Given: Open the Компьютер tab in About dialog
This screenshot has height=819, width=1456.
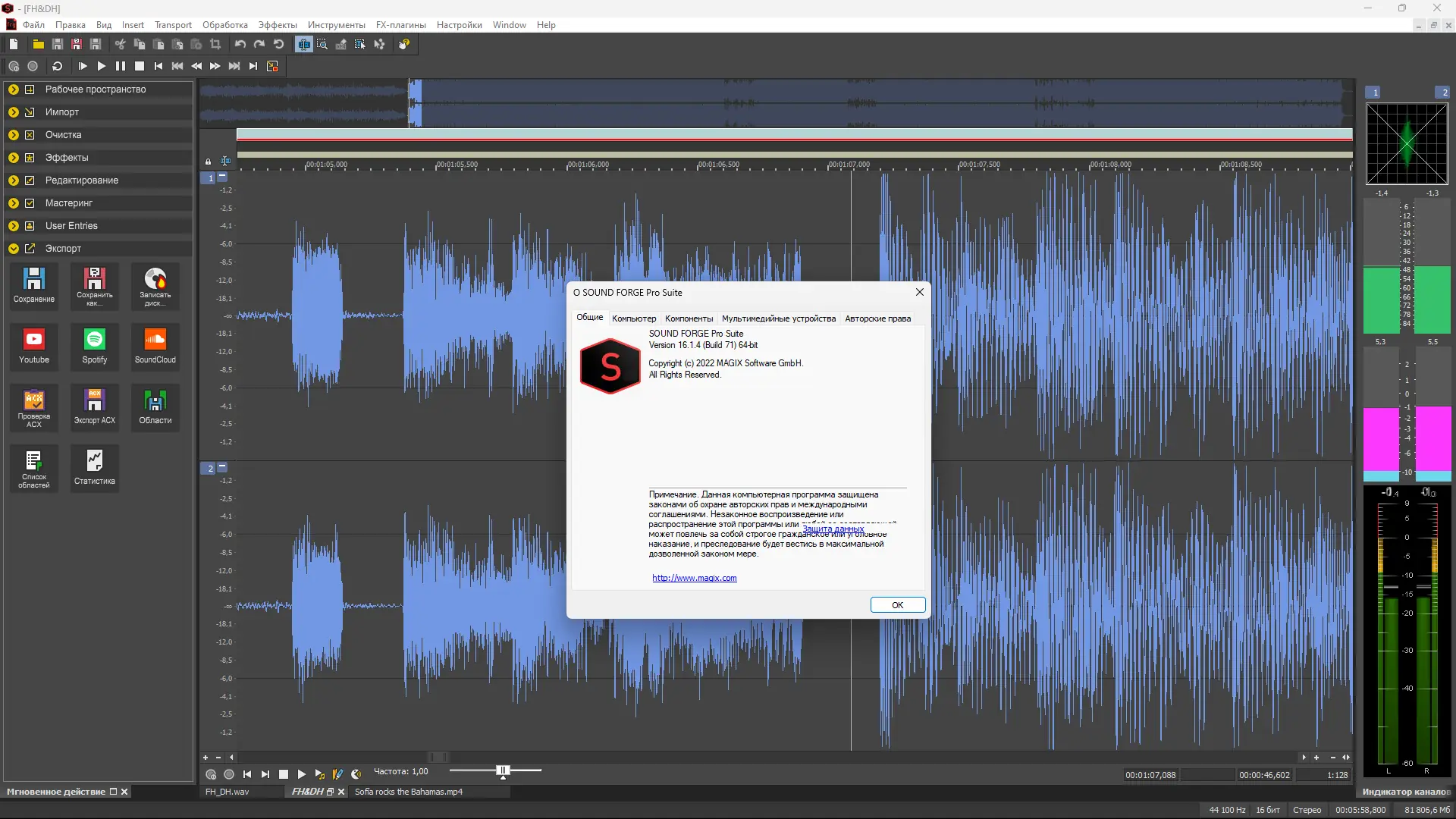Looking at the screenshot, I should click(634, 318).
